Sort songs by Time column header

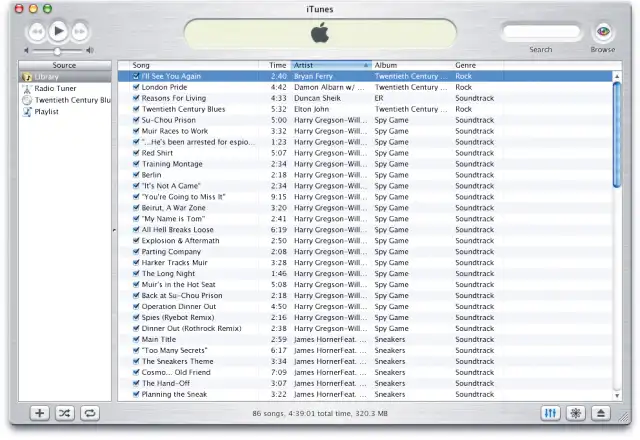[x=278, y=65]
